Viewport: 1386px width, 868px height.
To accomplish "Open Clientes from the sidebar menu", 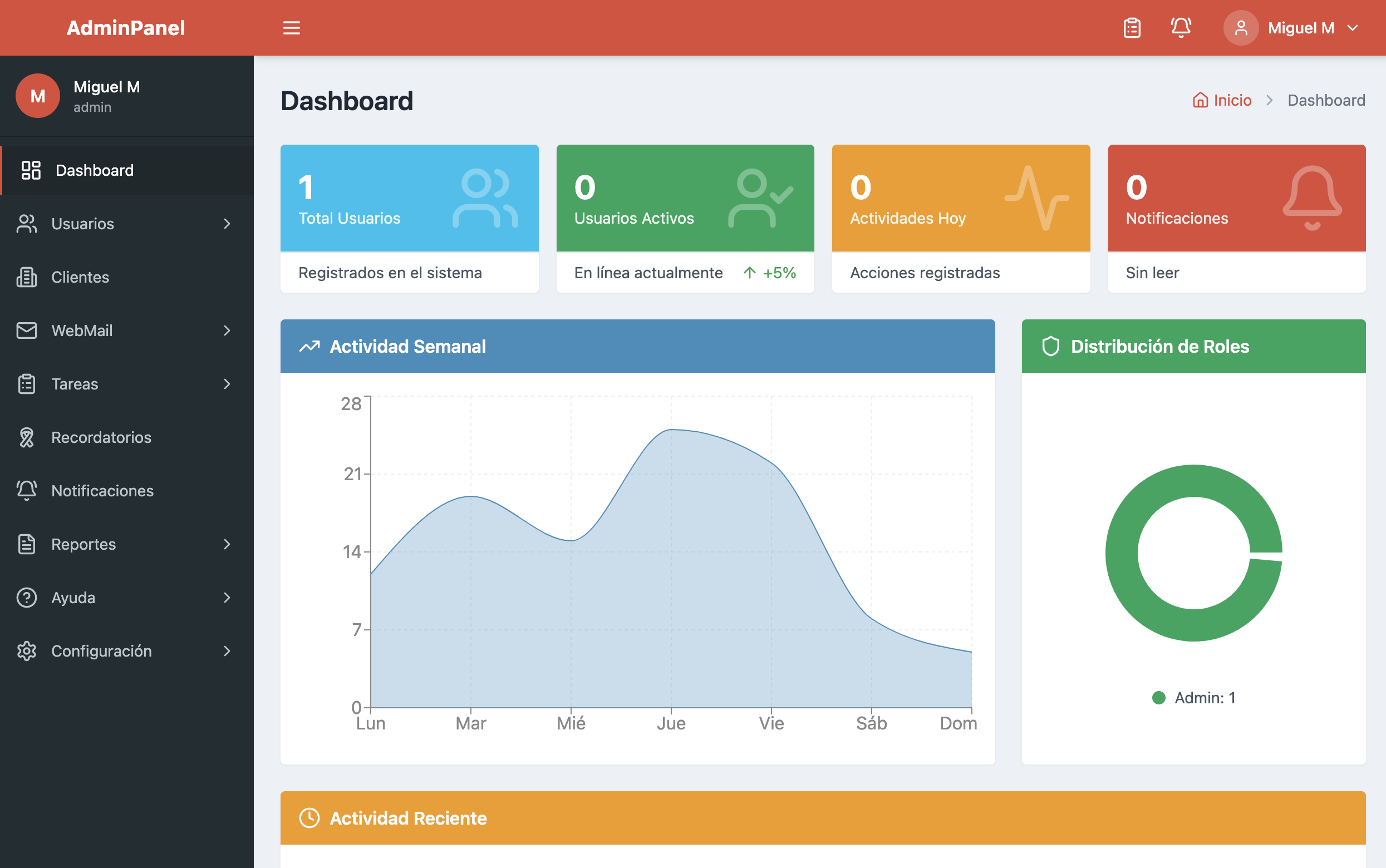I will tap(127, 277).
